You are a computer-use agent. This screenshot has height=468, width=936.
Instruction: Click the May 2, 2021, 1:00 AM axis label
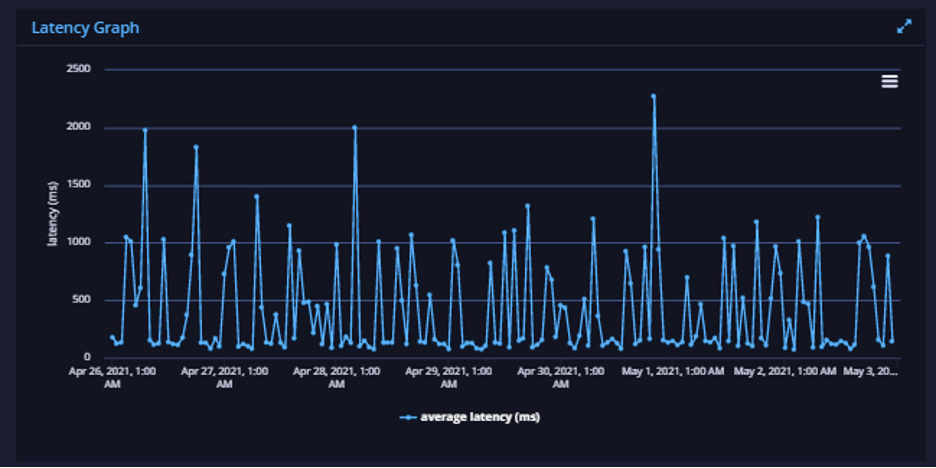[785, 371]
